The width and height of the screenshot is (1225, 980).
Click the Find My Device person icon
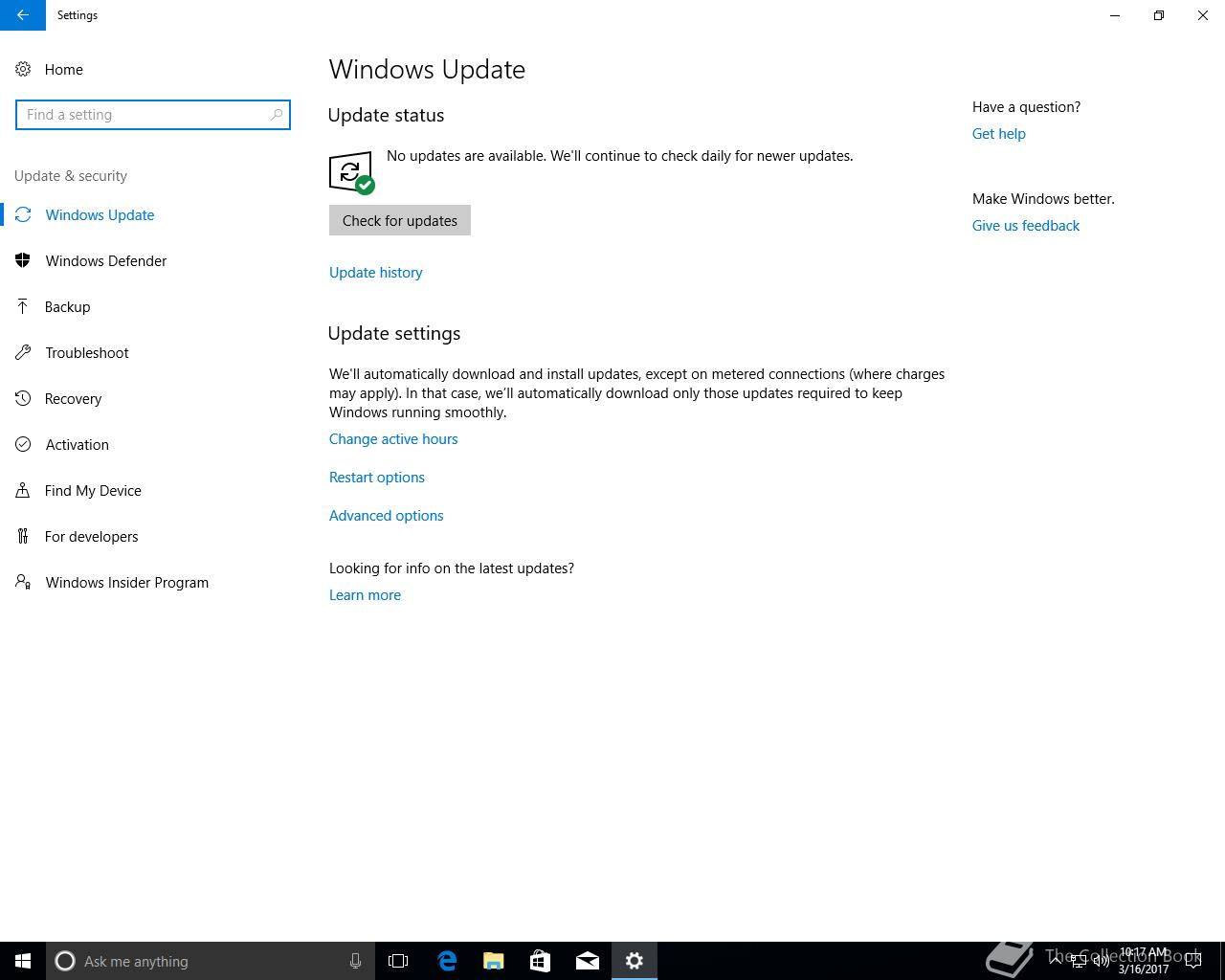click(23, 490)
